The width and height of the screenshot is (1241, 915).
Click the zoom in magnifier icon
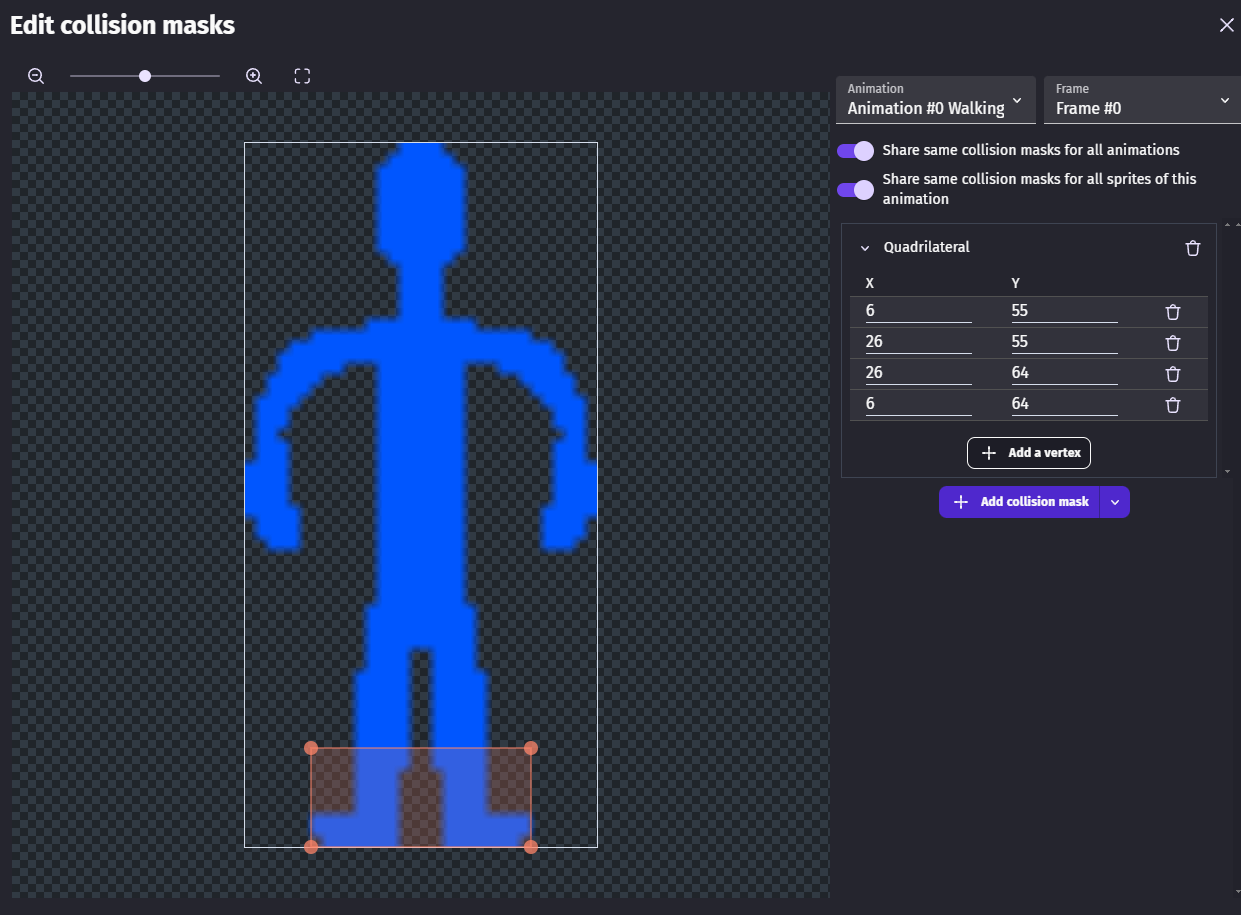pyautogui.click(x=254, y=76)
